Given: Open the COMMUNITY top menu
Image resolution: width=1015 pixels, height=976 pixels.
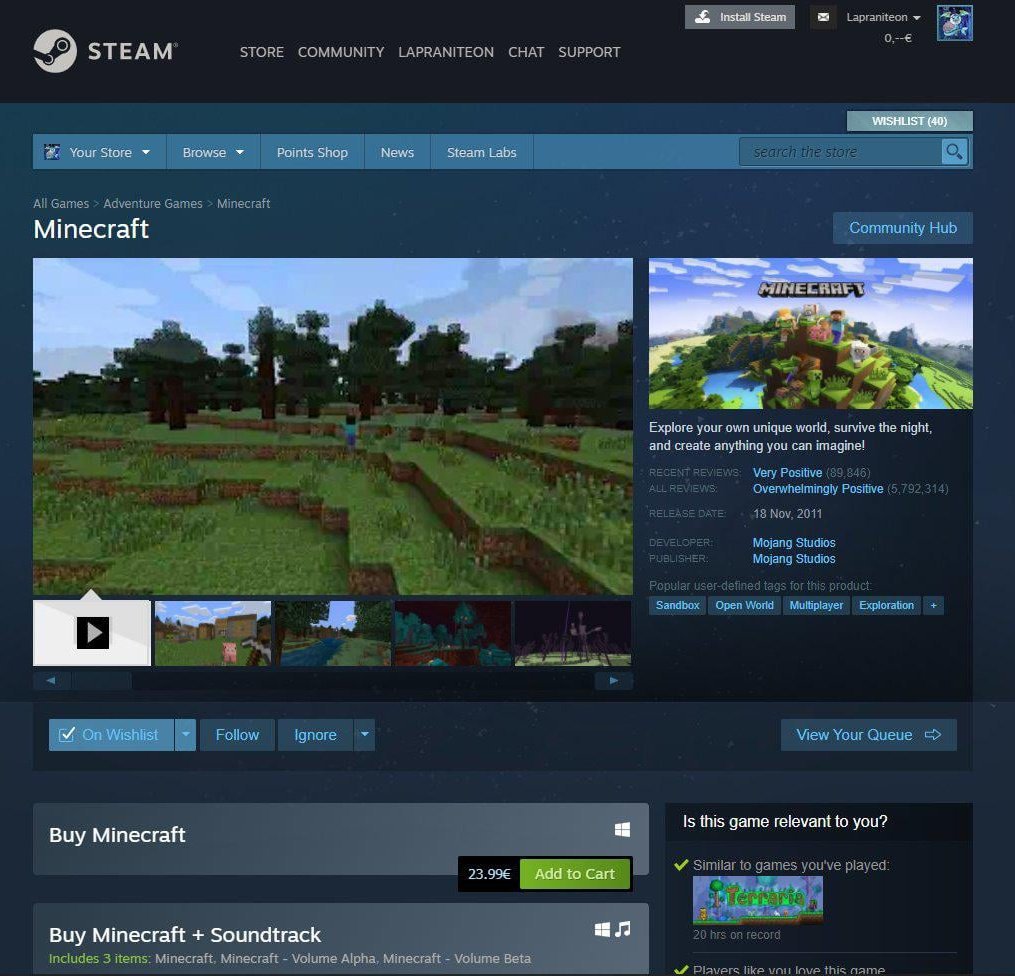Looking at the screenshot, I should coord(341,52).
